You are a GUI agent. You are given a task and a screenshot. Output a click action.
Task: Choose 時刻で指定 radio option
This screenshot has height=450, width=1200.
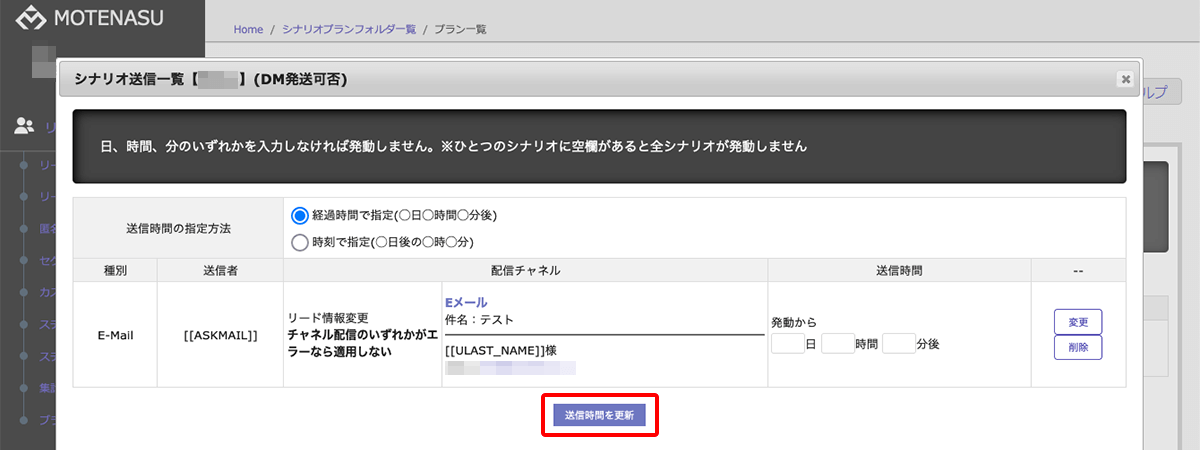click(x=299, y=241)
